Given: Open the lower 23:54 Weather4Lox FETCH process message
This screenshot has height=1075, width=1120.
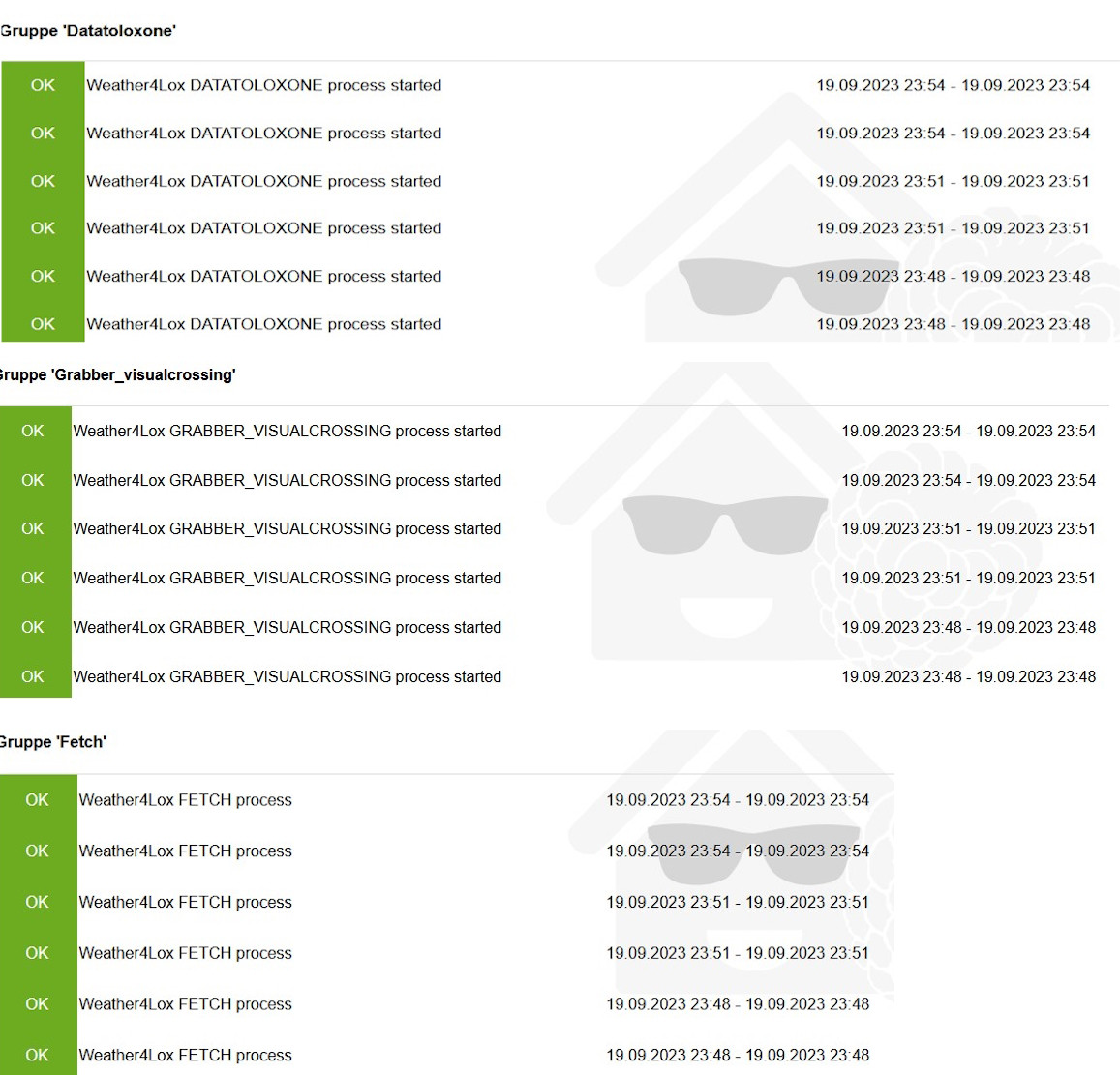Looking at the screenshot, I should tap(186, 851).
